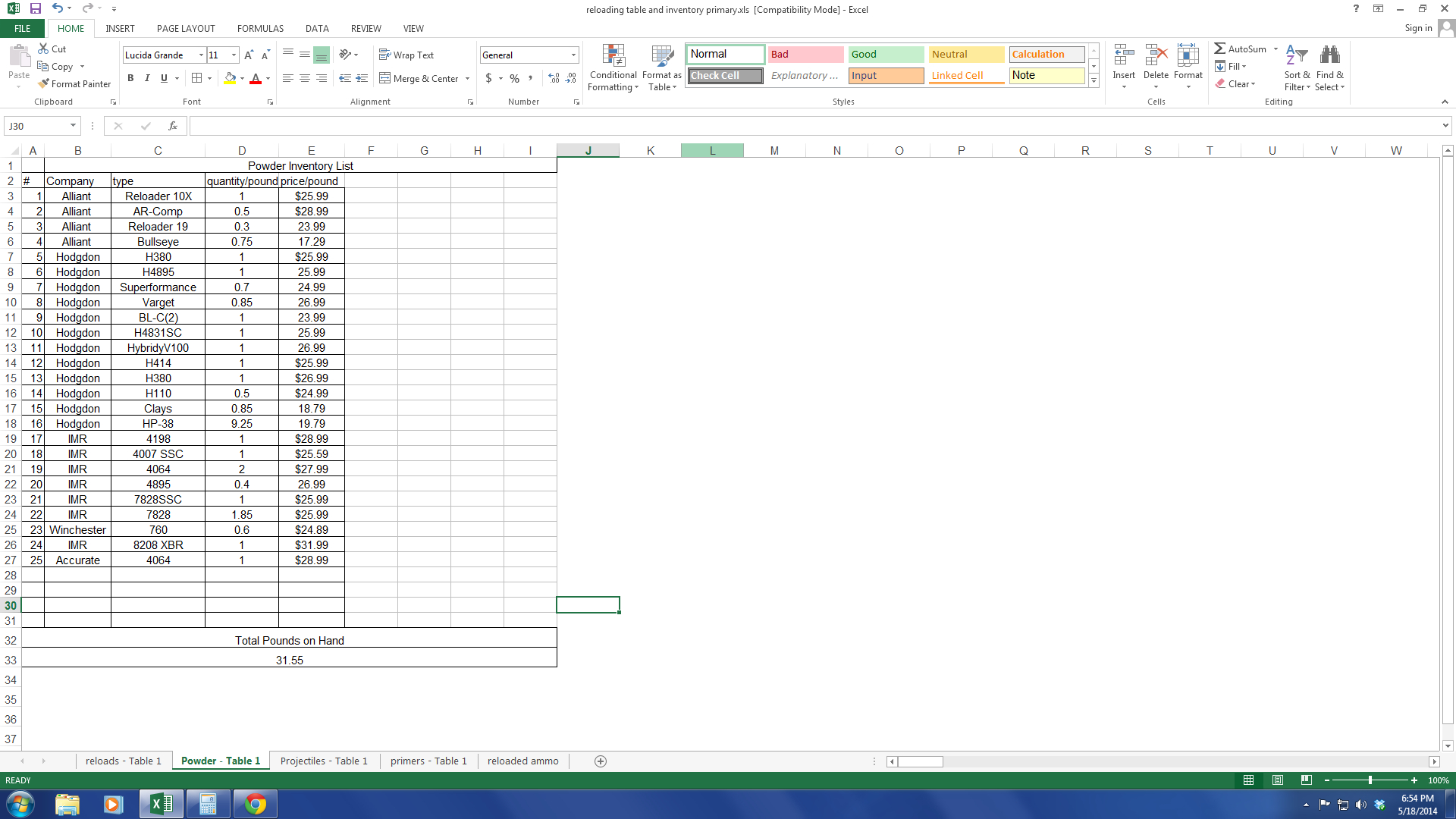The width and height of the screenshot is (1456, 819).
Task: Click the Format Painter icon
Action: 44,83
